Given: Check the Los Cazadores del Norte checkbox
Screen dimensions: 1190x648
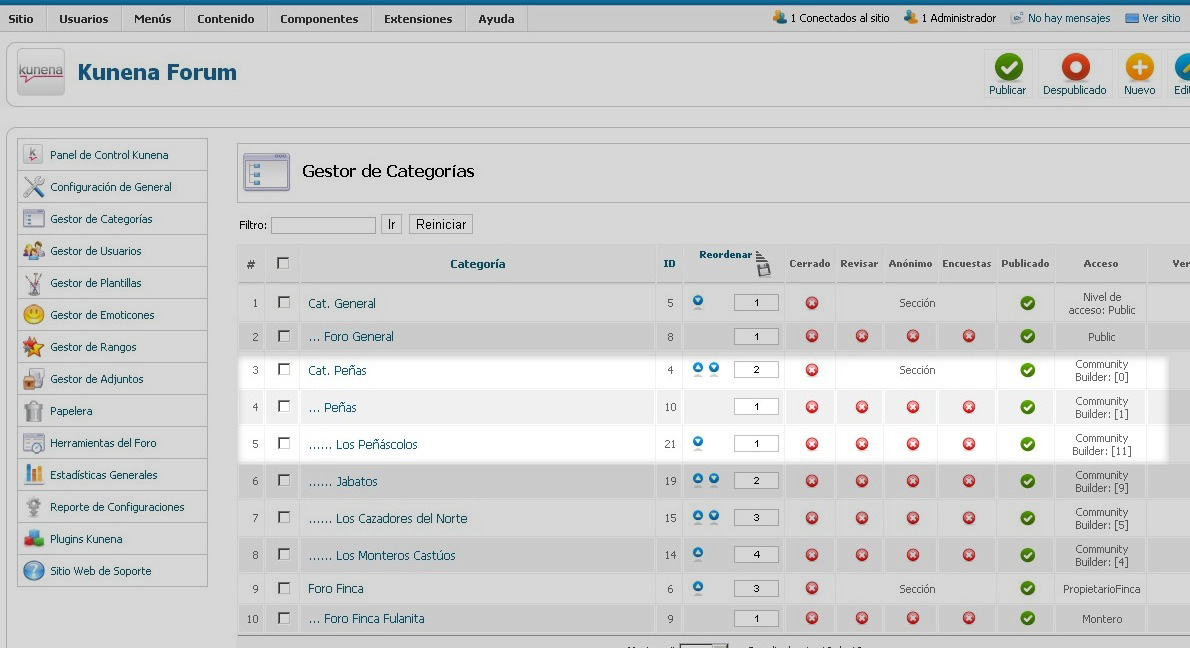Looking at the screenshot, I should coord(284,517).
